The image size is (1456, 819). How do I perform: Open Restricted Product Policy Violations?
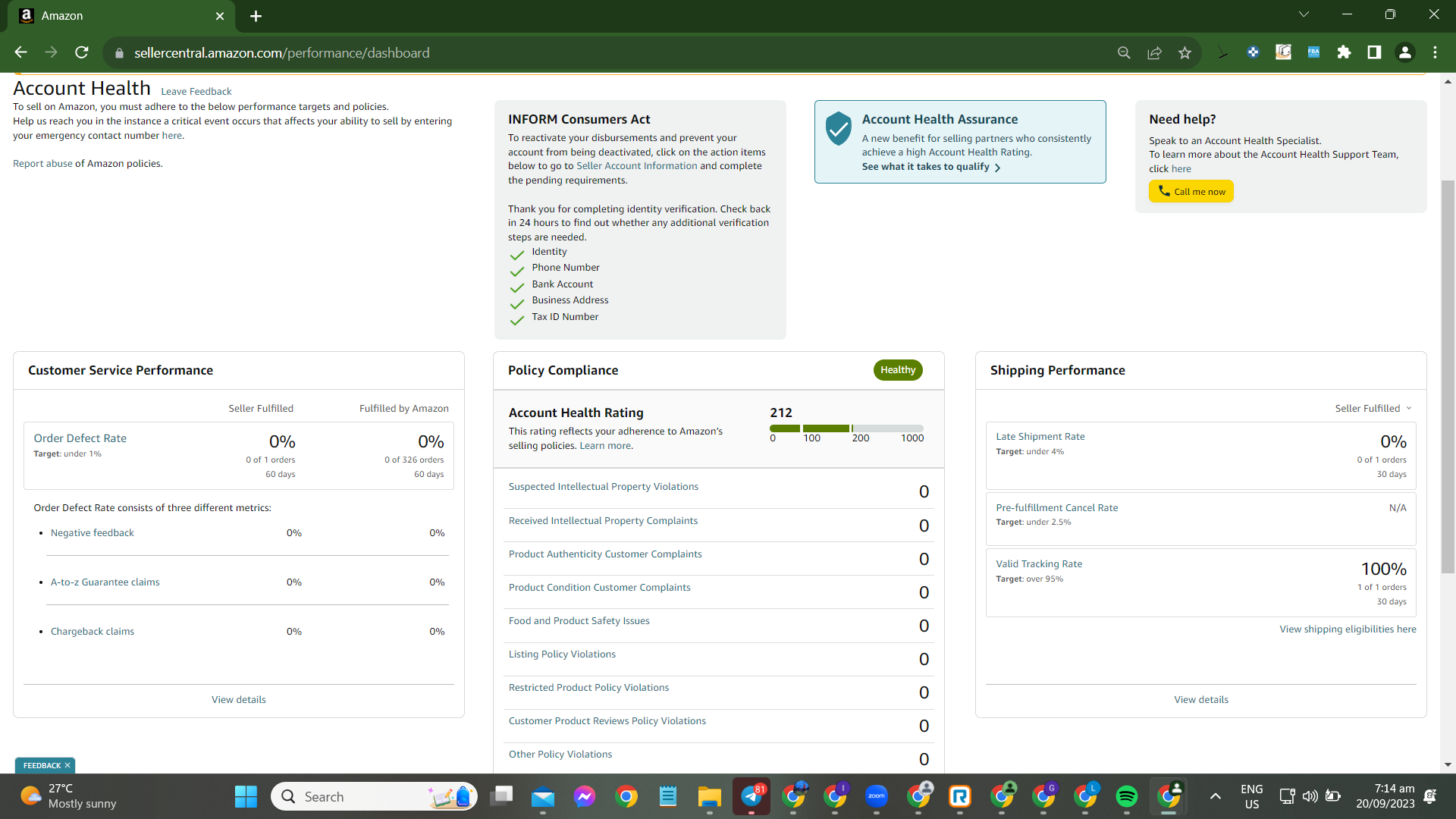(x=589, y=688)
